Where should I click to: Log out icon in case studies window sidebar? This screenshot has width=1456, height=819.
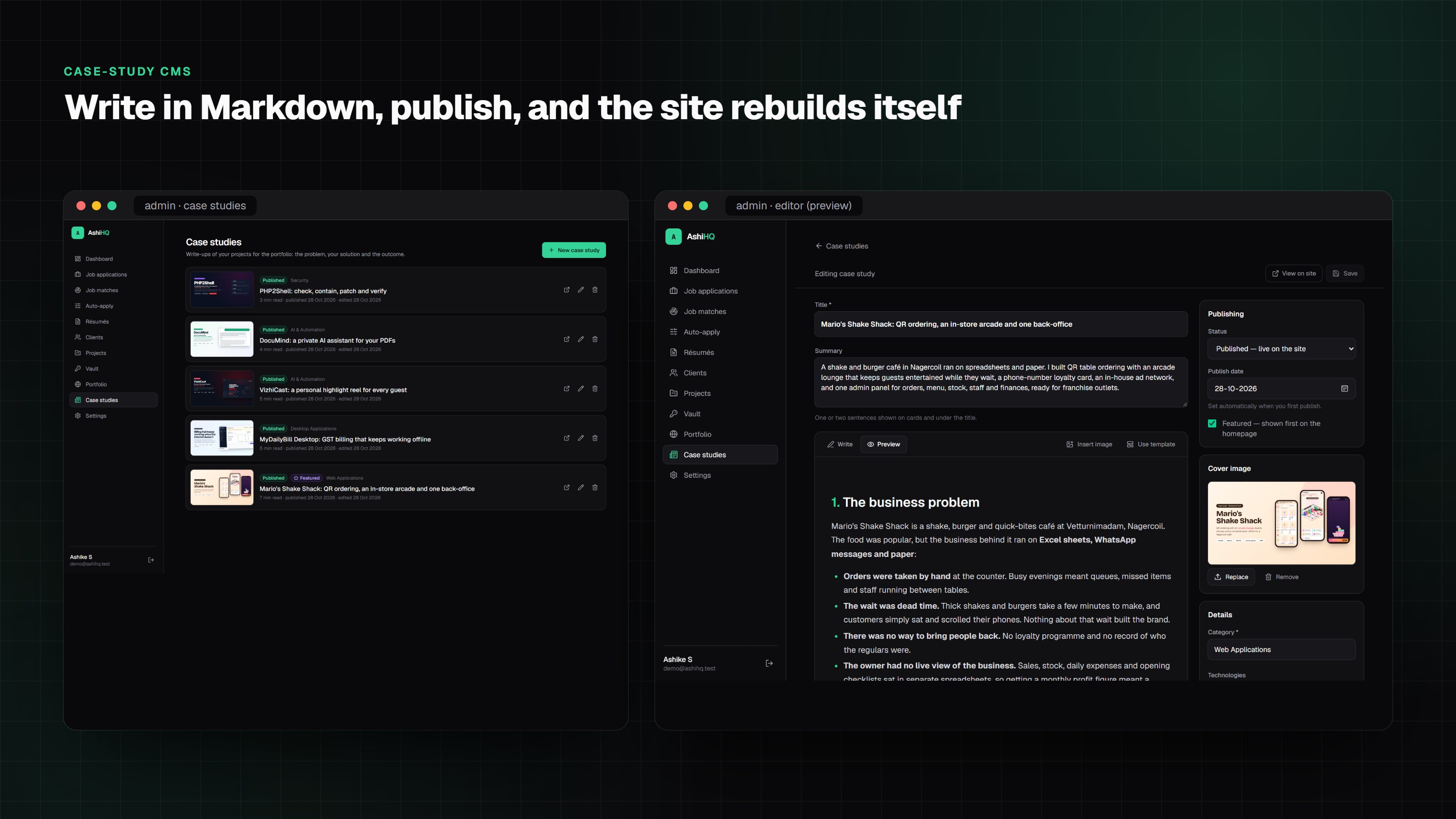tap(151, 560)
